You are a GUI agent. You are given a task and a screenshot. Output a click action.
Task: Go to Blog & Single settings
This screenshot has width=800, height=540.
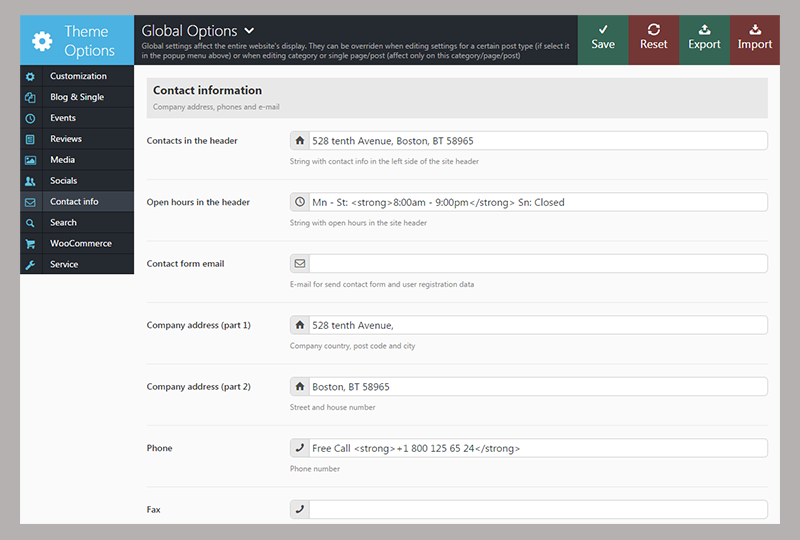click(x=77, y=97)
